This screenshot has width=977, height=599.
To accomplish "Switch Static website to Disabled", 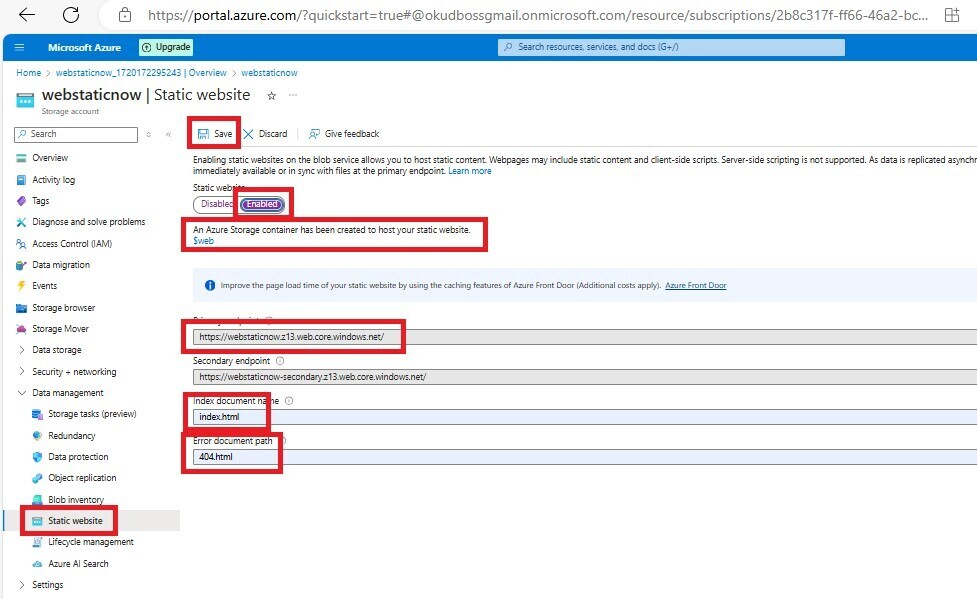I will tap(216, 204).
